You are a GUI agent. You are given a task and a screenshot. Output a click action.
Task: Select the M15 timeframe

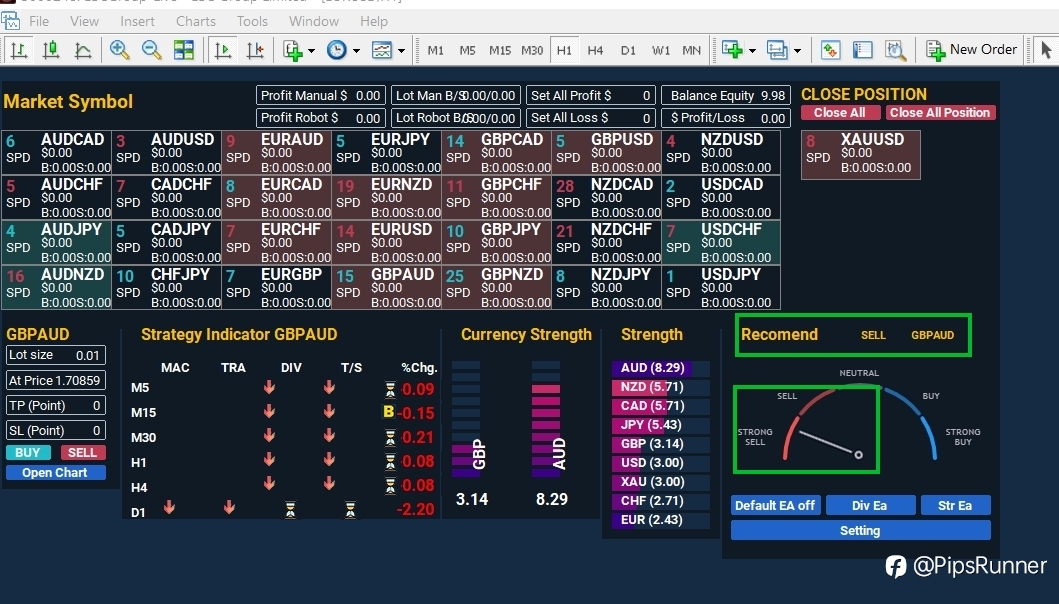[500, 51]
